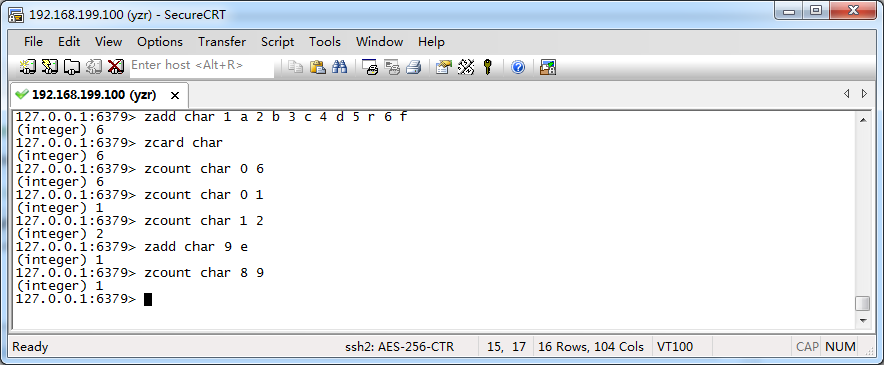Minimize the SecureCRT window
This screenshot has width=884, height=365.
coord(789,10)
